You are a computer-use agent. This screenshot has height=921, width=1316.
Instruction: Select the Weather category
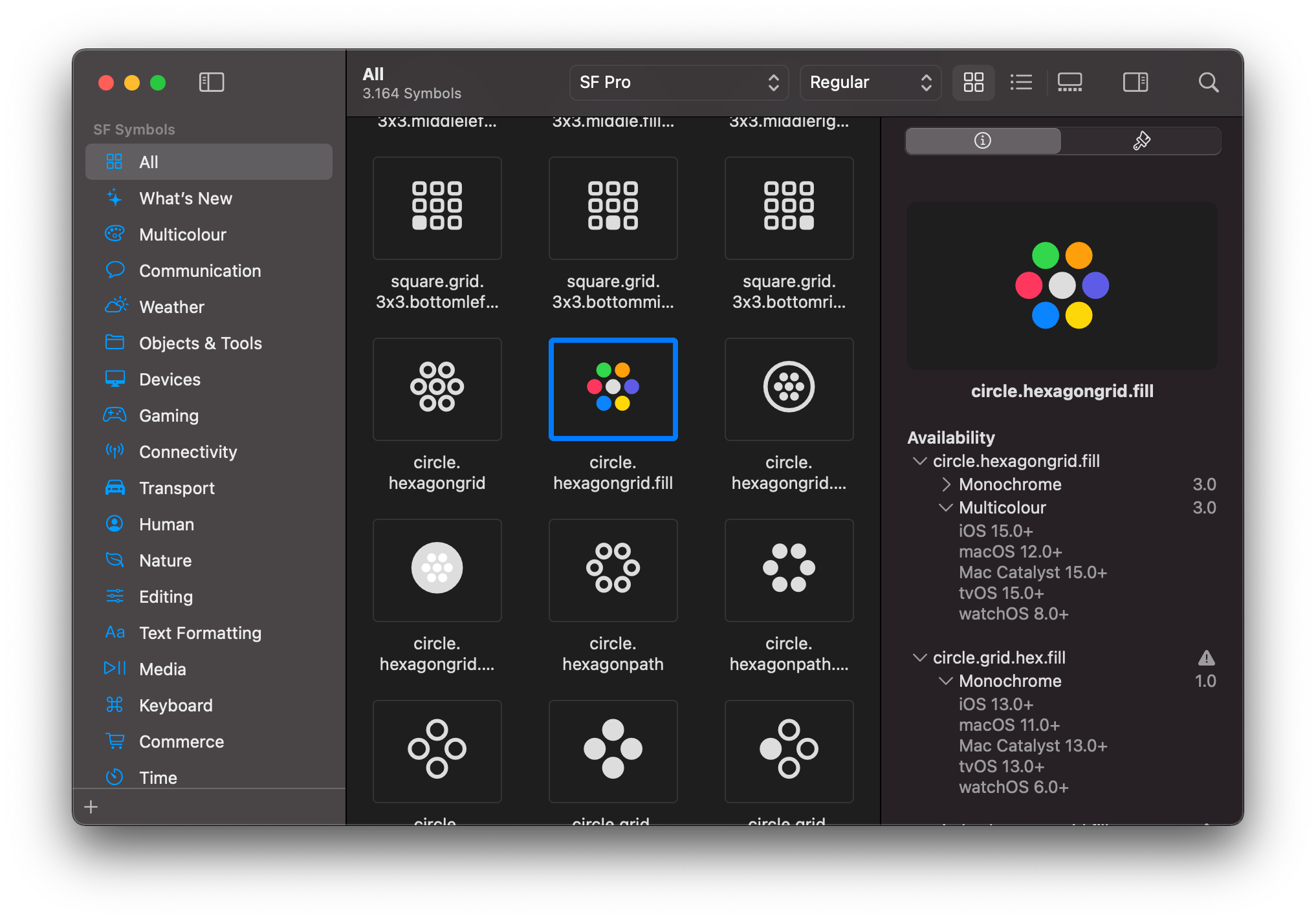(x=171, y=307)
